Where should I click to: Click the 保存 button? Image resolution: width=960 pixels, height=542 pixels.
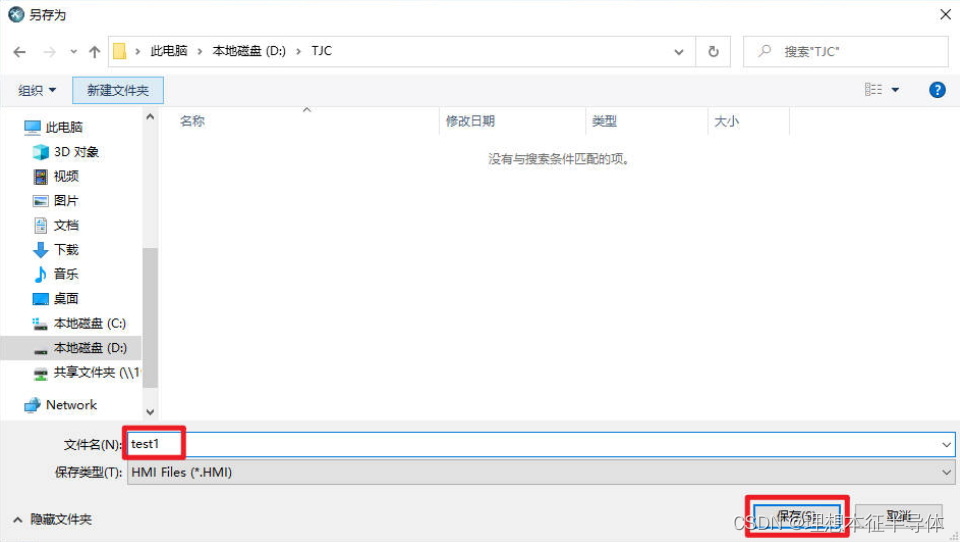pyautogui.click(x=797, y=516)
